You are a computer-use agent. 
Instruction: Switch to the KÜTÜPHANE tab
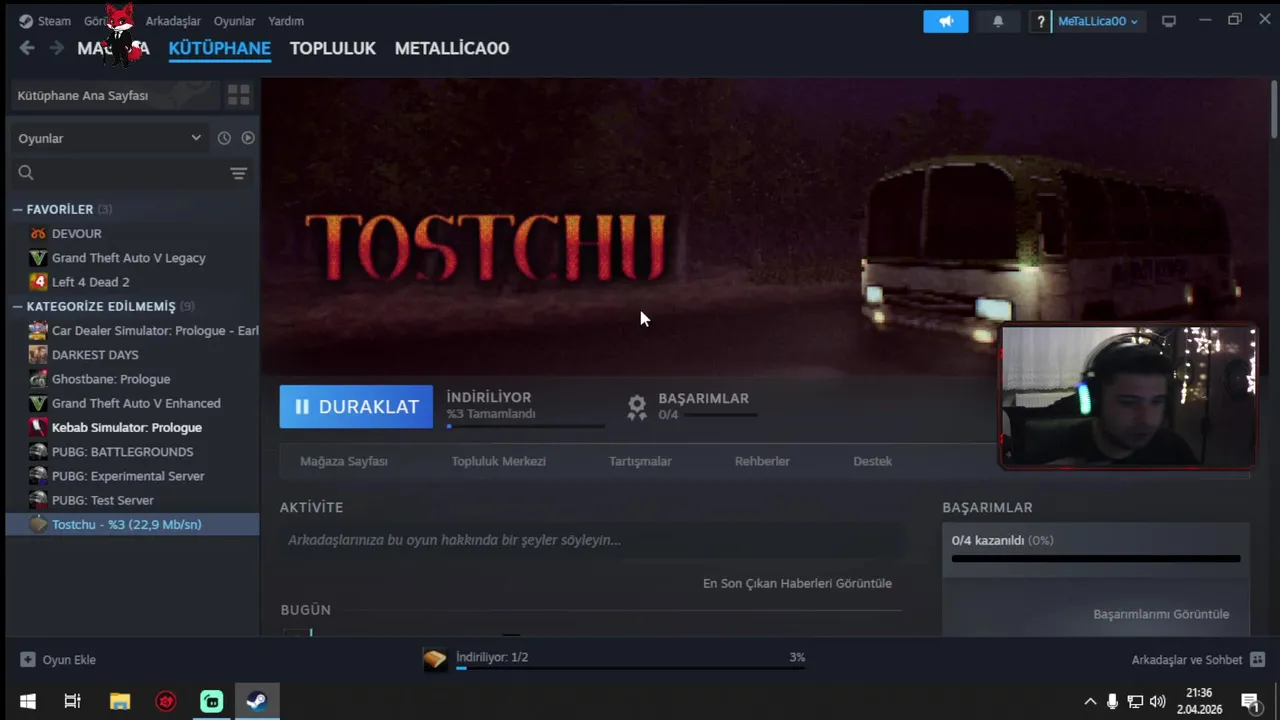click(x=220, y=48)
